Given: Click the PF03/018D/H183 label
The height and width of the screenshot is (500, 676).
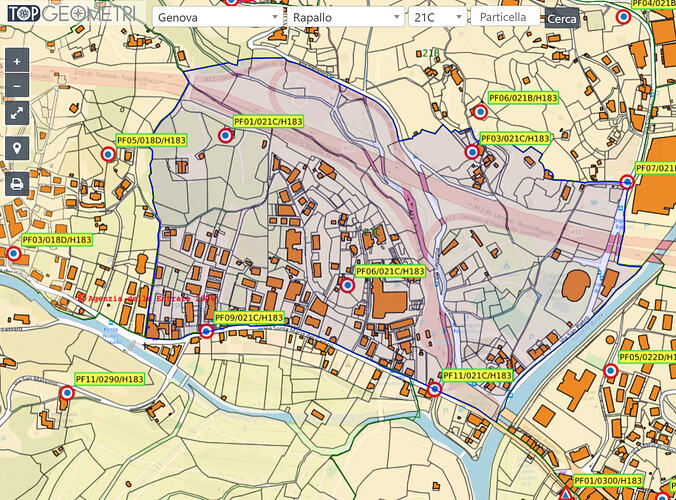Looking at the screenshot, I should [57, 240].
